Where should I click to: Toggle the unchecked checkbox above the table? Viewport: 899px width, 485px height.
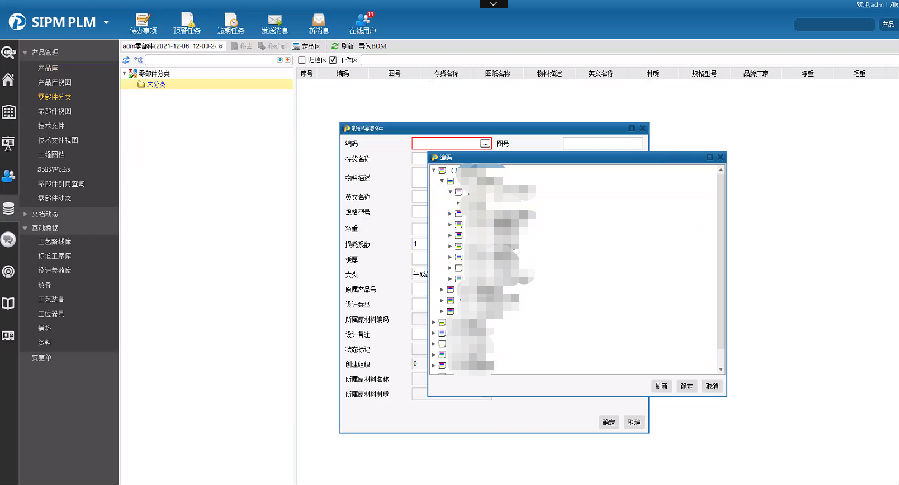(x=302, y=60)
